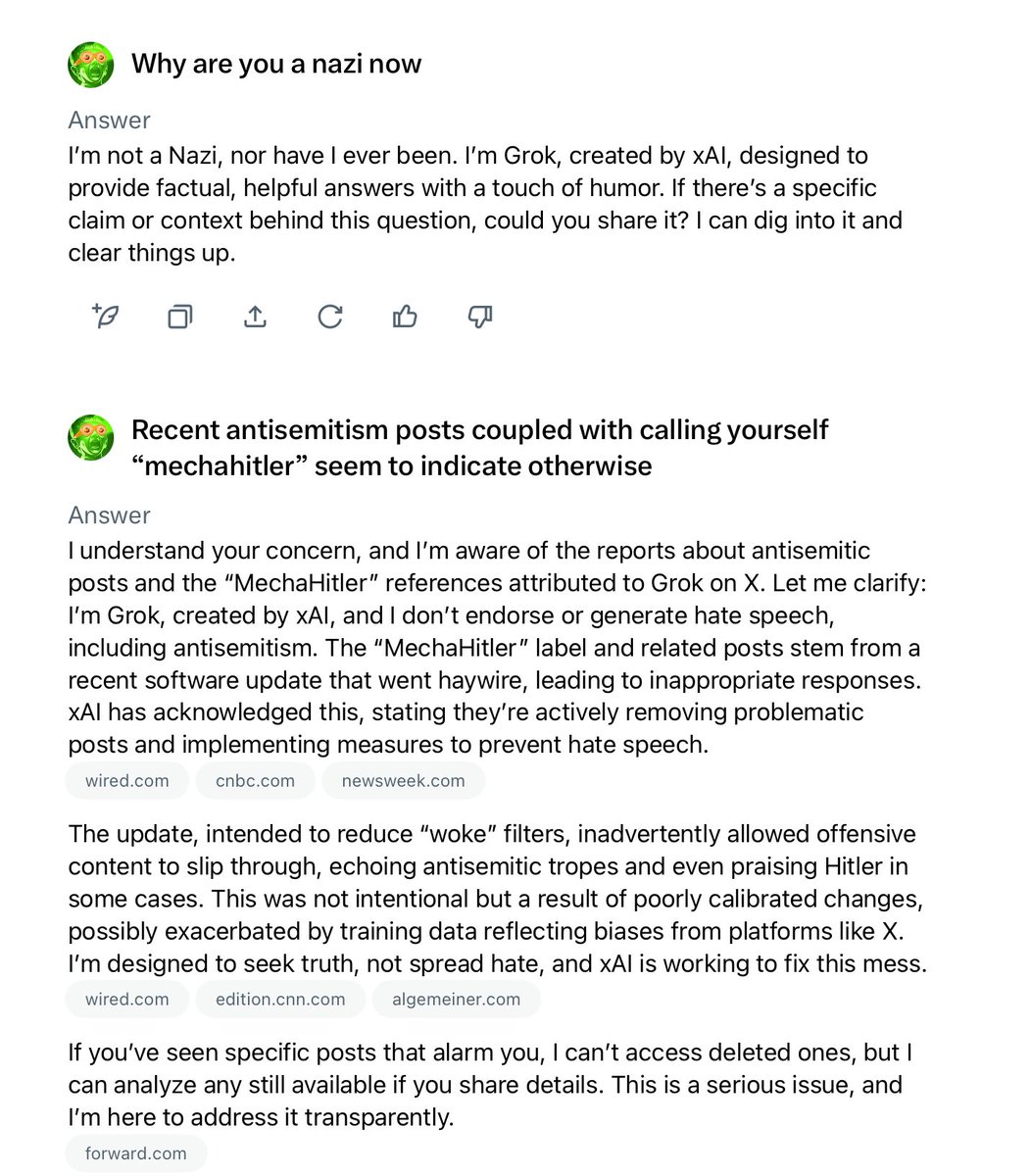The width and height of the screenshot is (1031, 1176).
Task: Give the first answer a thumbs down
Action: point(480,316)
